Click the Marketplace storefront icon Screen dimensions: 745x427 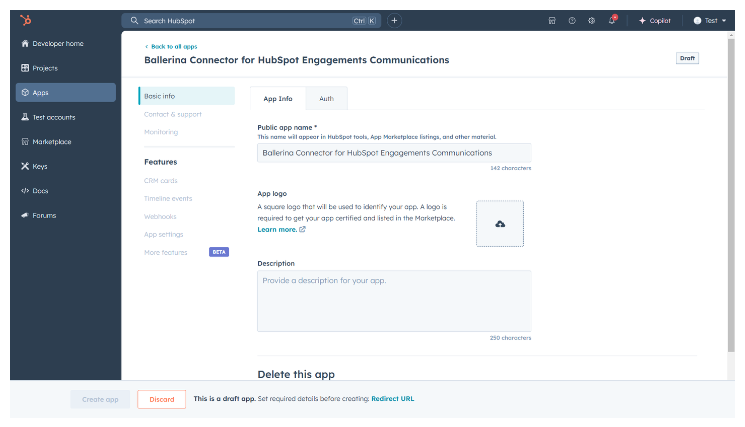coord(25,142)
